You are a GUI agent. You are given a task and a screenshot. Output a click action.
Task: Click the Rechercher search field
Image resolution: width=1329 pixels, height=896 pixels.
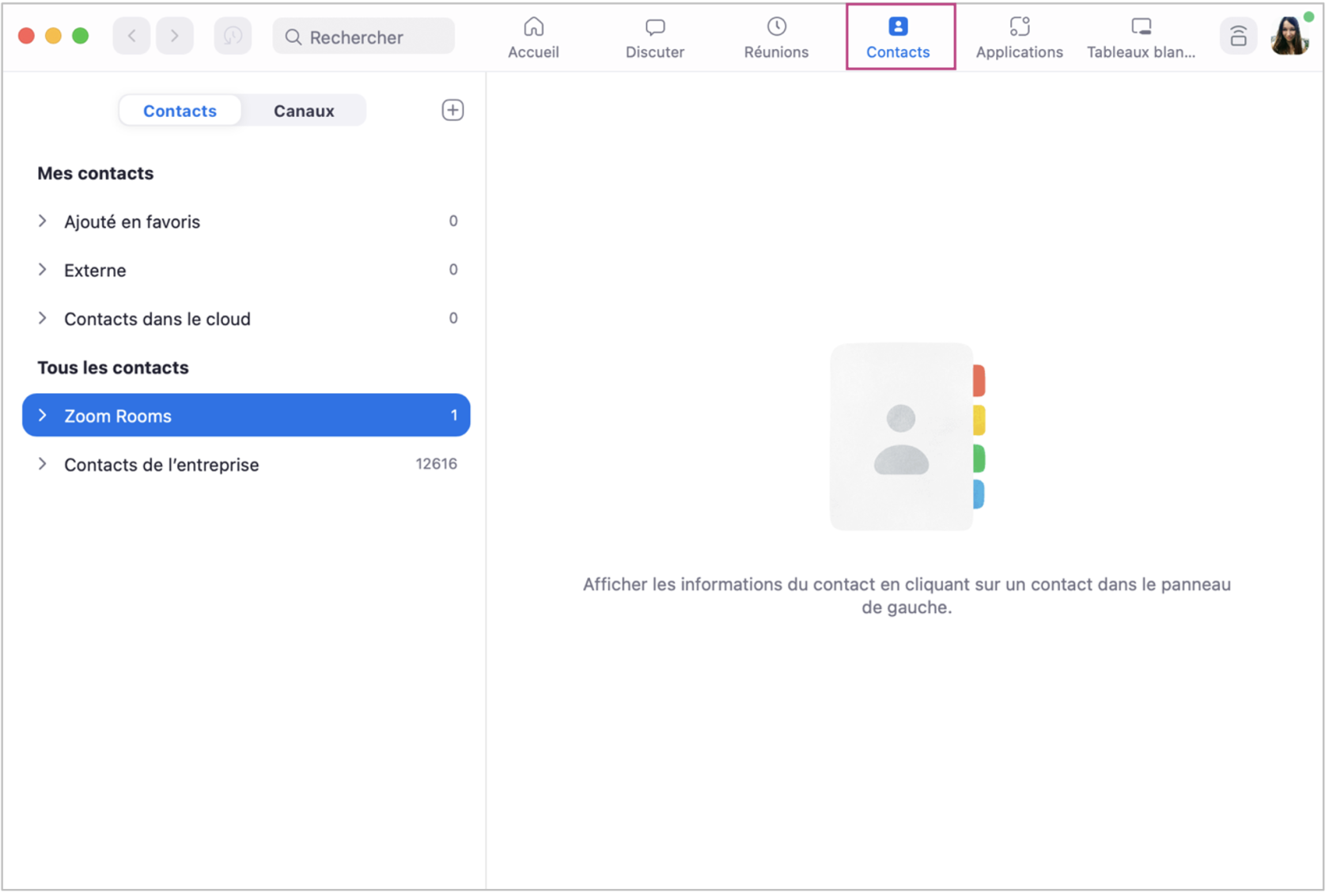[364, 37]
